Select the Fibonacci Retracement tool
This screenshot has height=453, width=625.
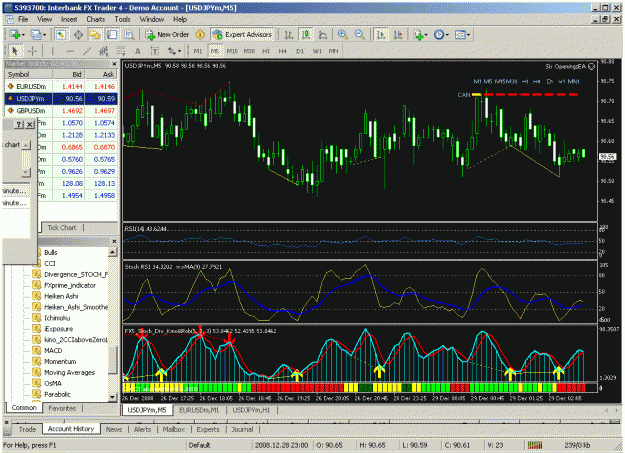point(120,51)
